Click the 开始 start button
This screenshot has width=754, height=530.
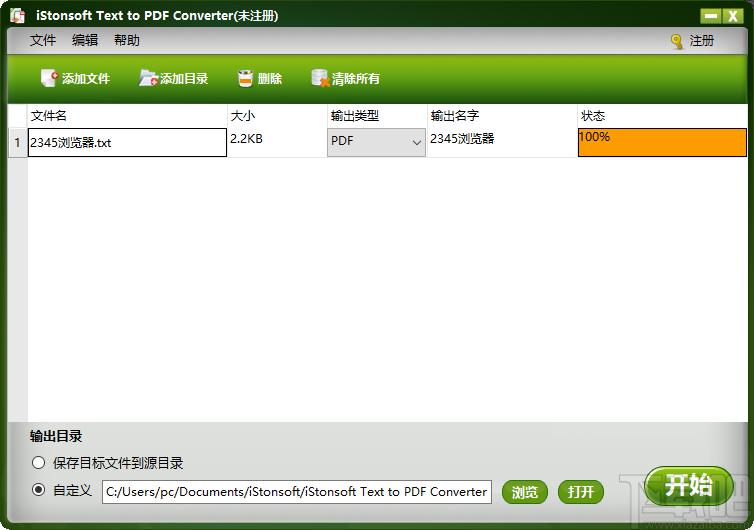click(689, 485)
